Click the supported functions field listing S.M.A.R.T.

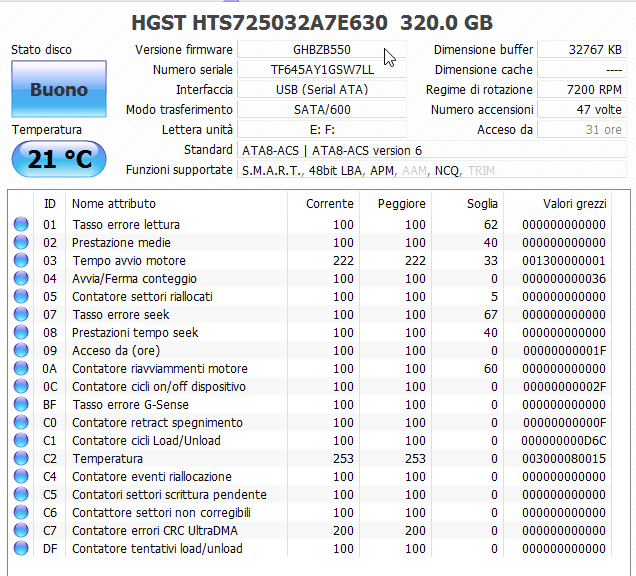pyautogui.click(x=432, y=170)
